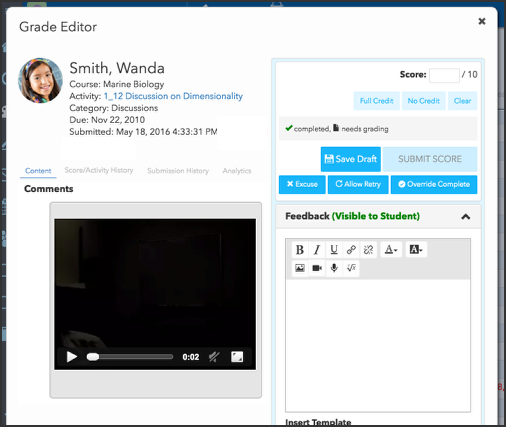
Task: Toggle fullscreen on the video player
Action: point(237,357)
